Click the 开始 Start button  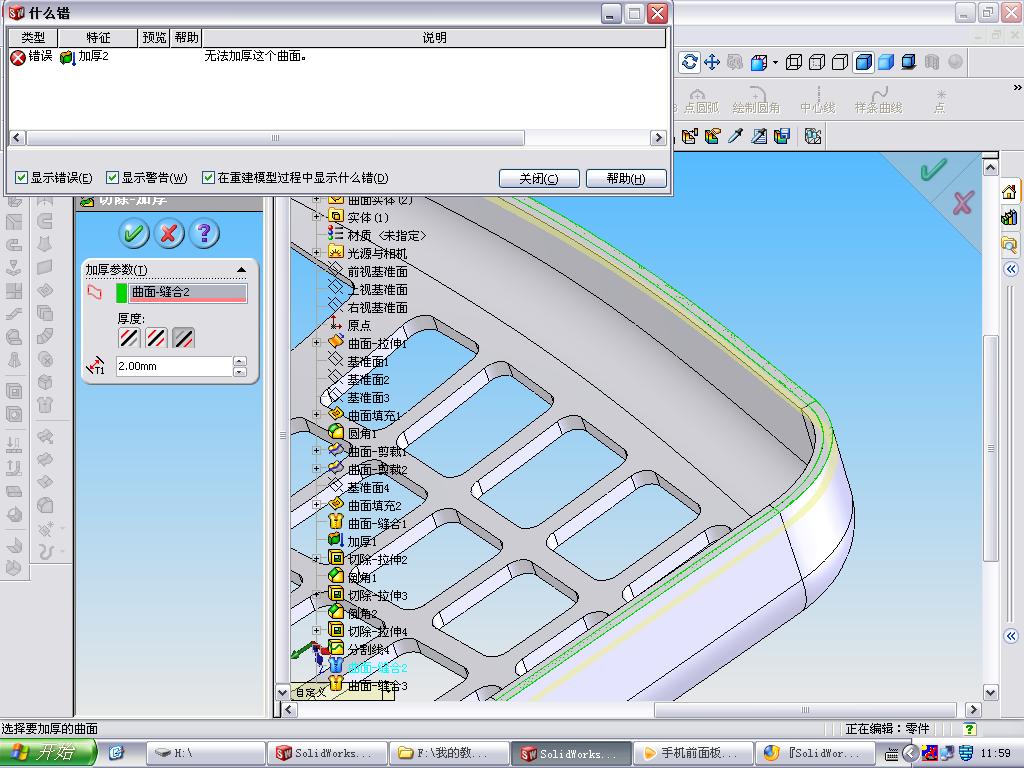point(47,753)
